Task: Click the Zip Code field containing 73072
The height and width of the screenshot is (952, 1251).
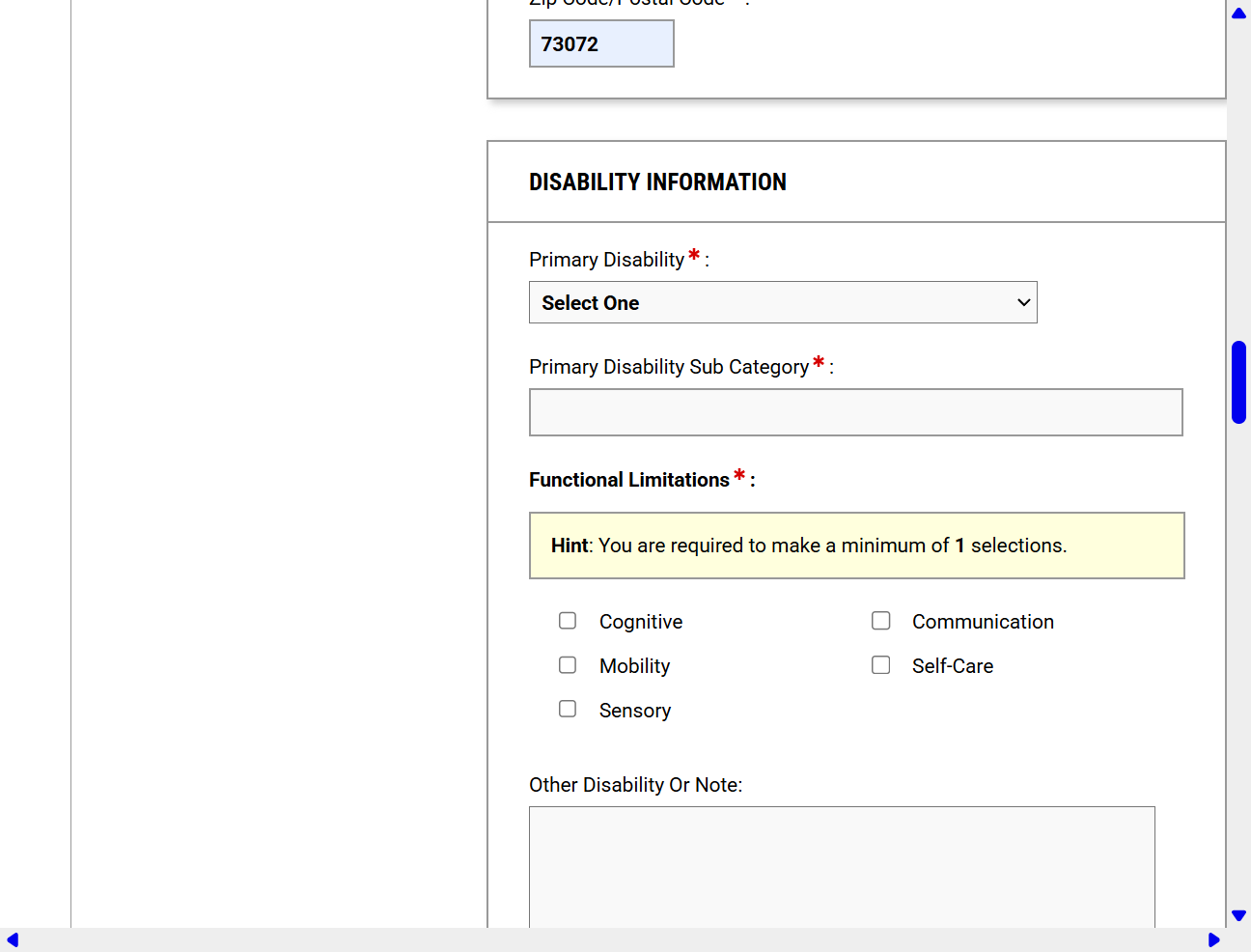Action: pyautogui.click(x=601, y=43)
